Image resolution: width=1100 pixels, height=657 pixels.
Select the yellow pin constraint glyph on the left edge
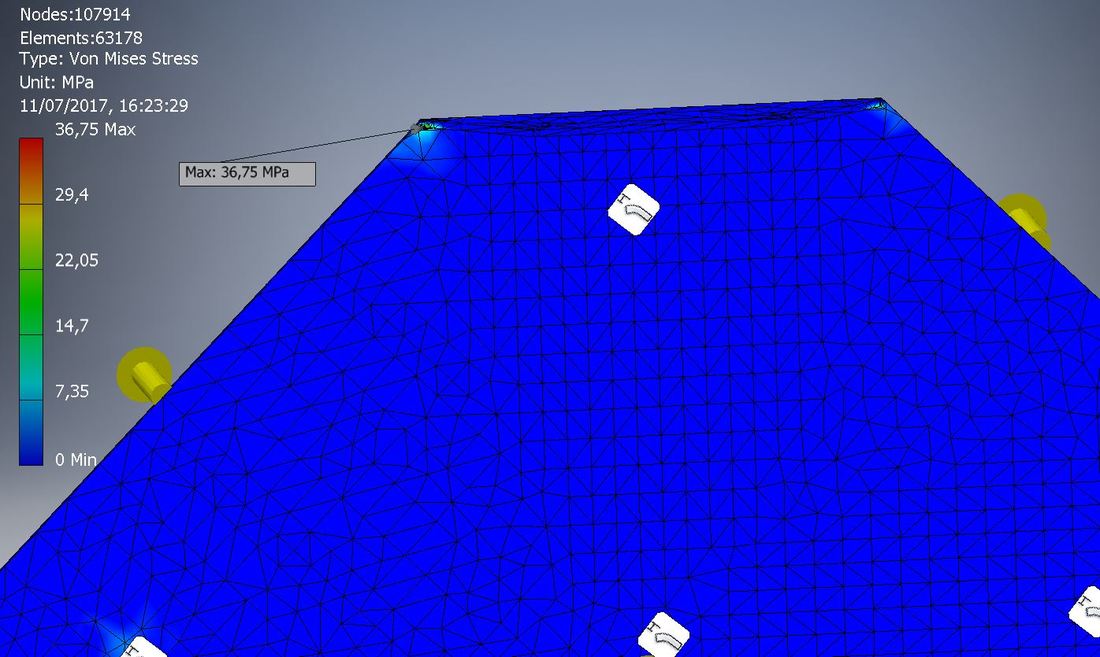tap(145, 375)
